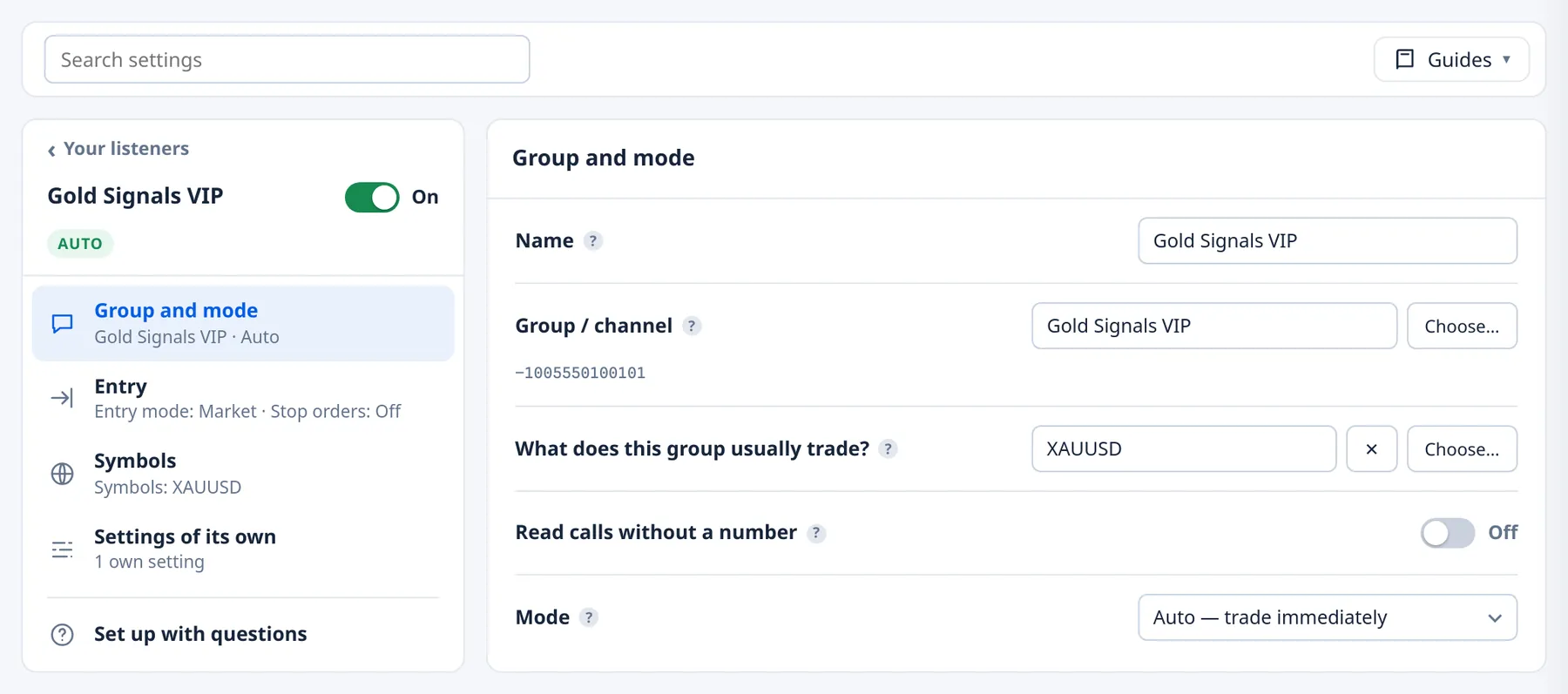
Task: Click the AUTO badge under Gold Signals VIP
Action: [80, 244]
